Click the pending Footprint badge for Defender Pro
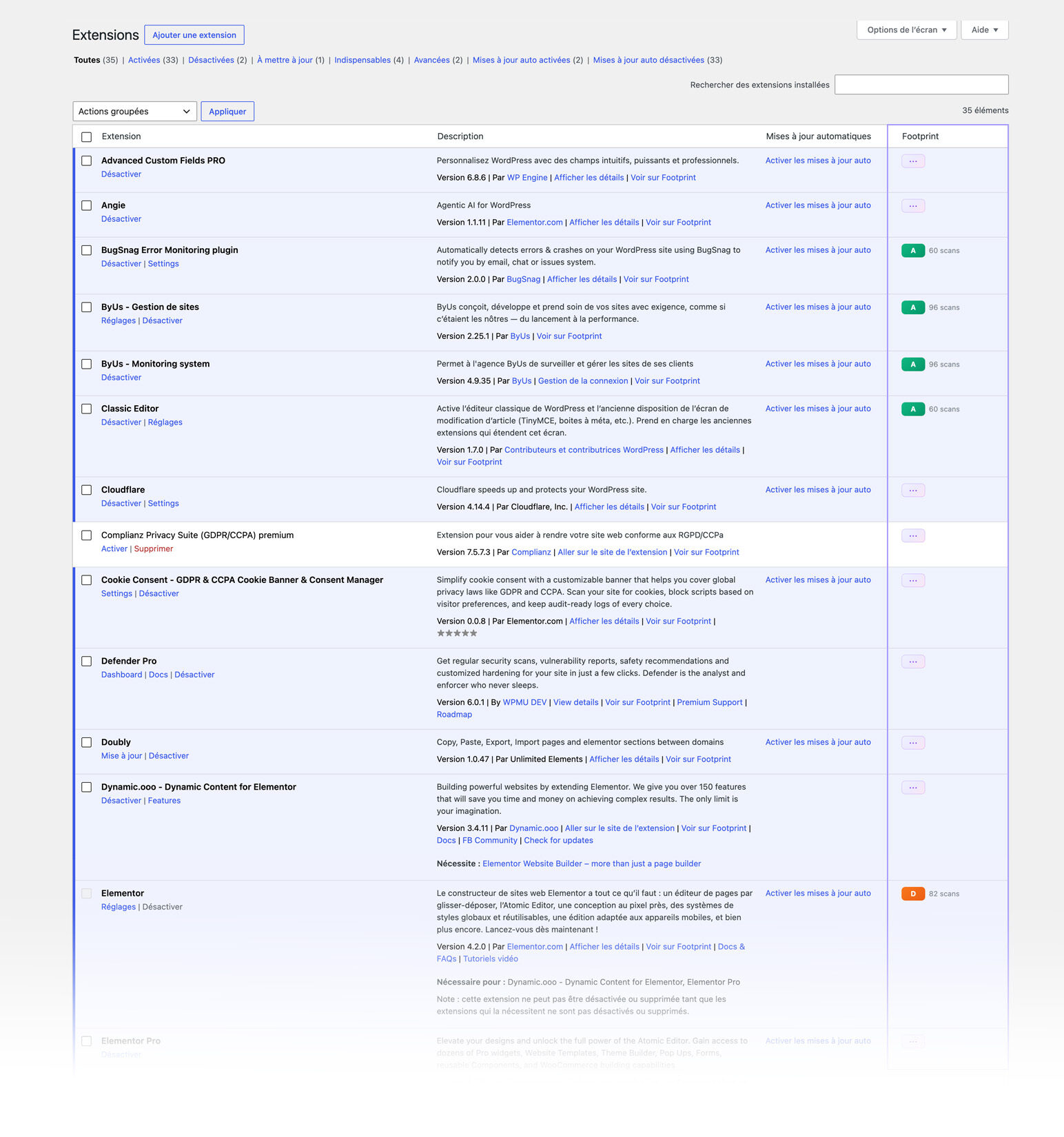Viewport: 1064px width, 1137px height. (x=913, y=662)
